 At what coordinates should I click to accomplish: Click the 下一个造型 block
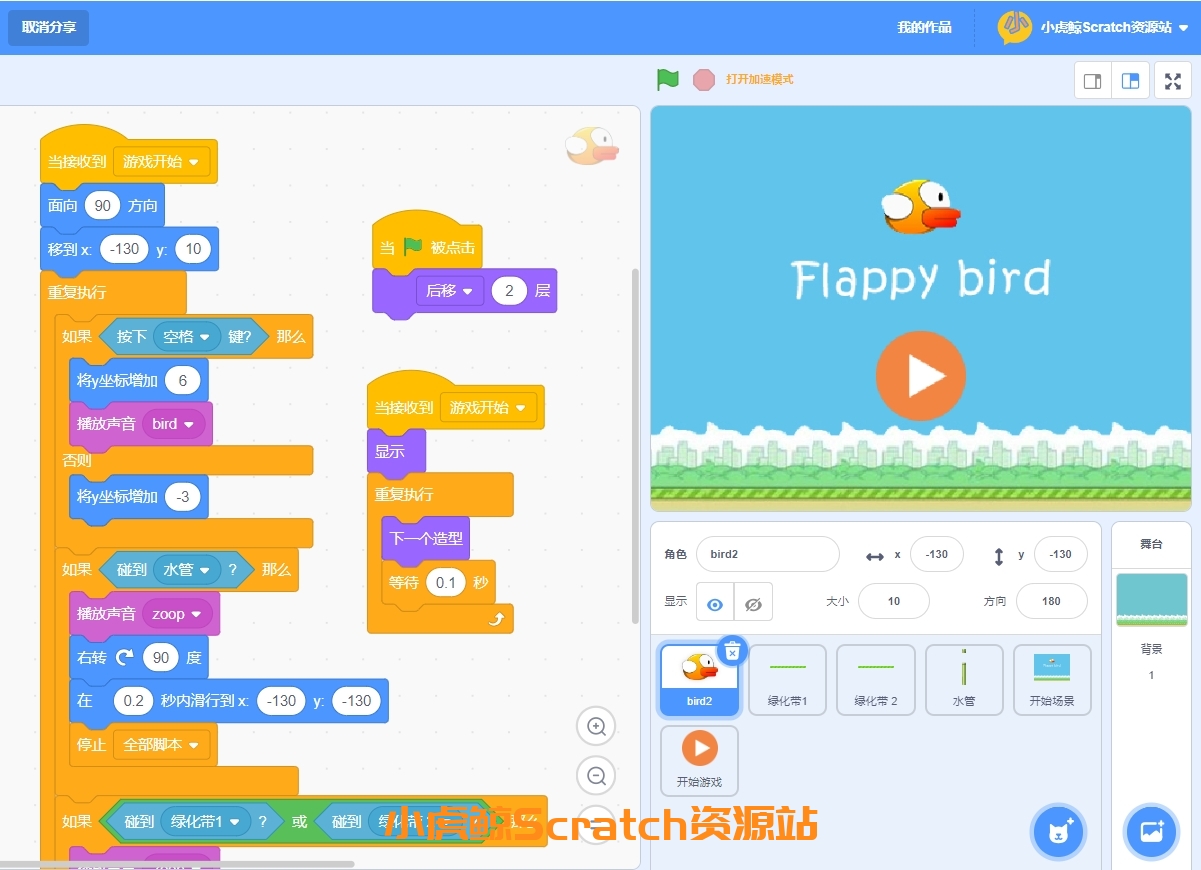[x=426, y=538]
